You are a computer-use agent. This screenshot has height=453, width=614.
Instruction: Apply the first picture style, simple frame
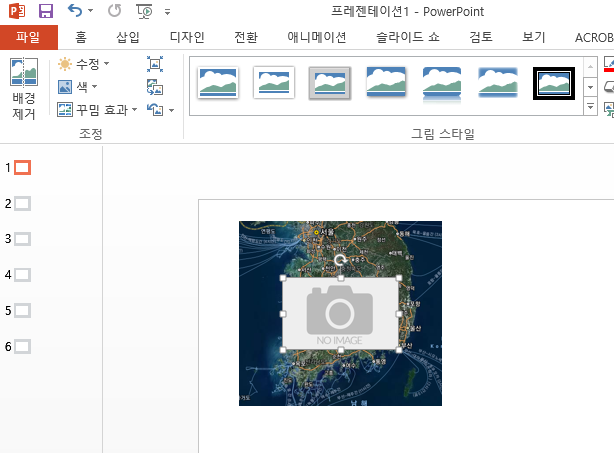(x=218, y=83)
